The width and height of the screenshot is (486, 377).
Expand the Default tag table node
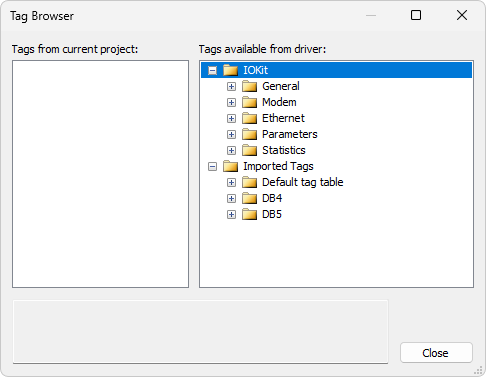231,182
